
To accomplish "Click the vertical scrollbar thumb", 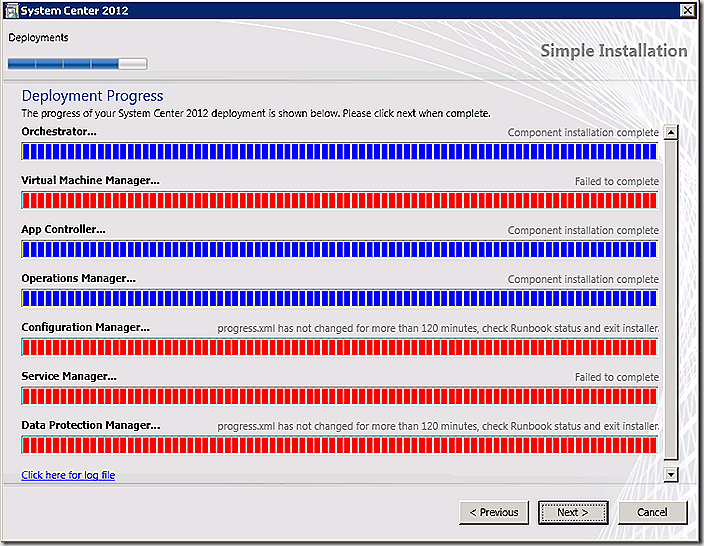I will click(671, 300).
